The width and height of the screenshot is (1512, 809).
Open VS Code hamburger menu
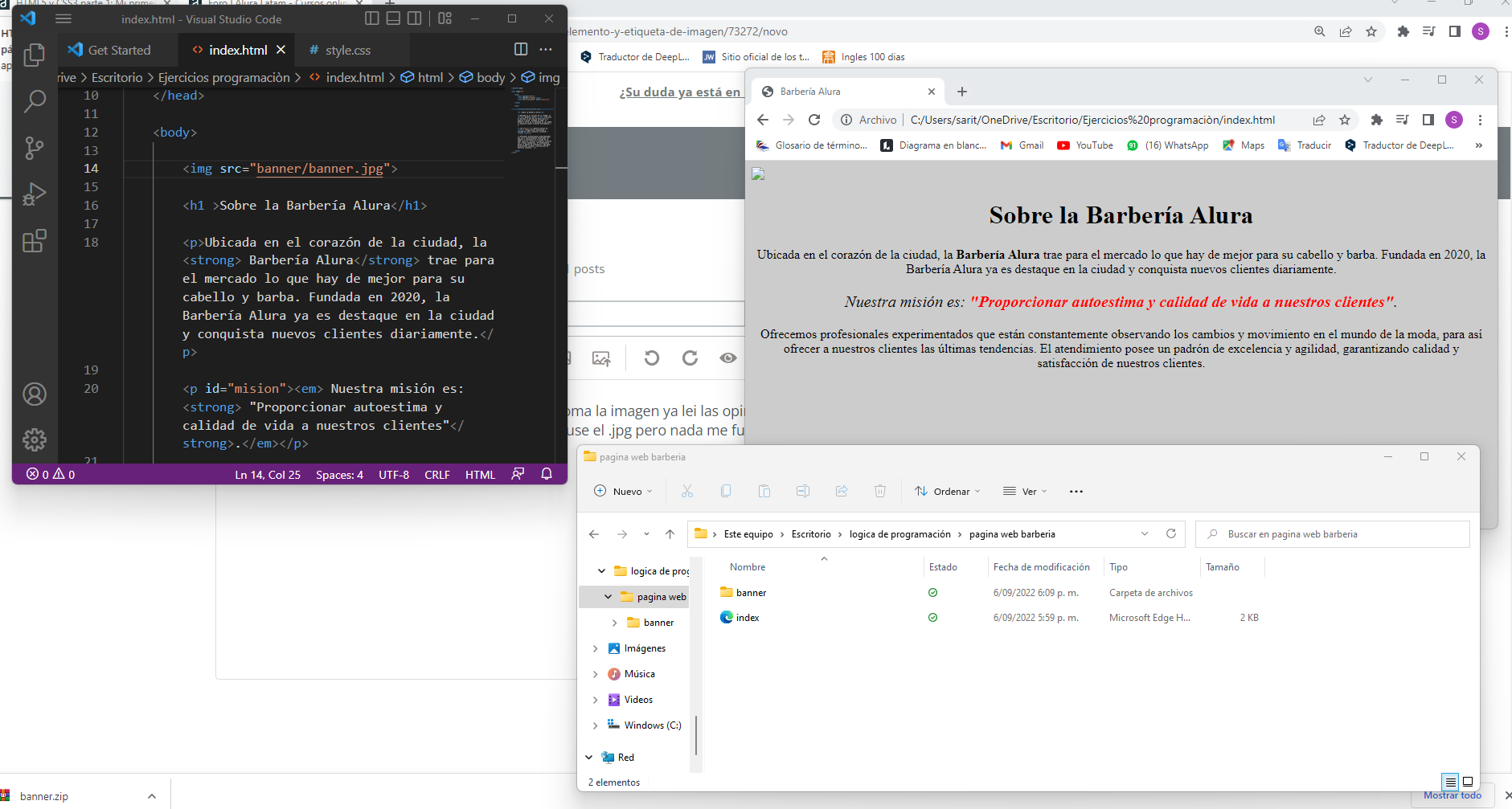point(64,18)
